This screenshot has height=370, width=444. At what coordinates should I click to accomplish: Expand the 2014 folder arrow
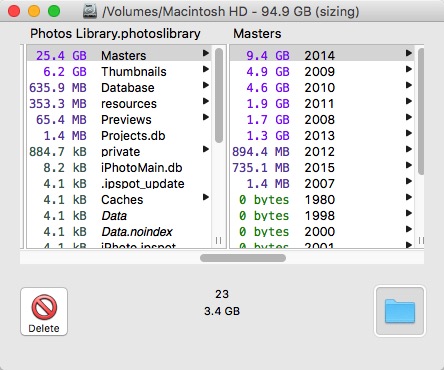[x=409, y=53]
